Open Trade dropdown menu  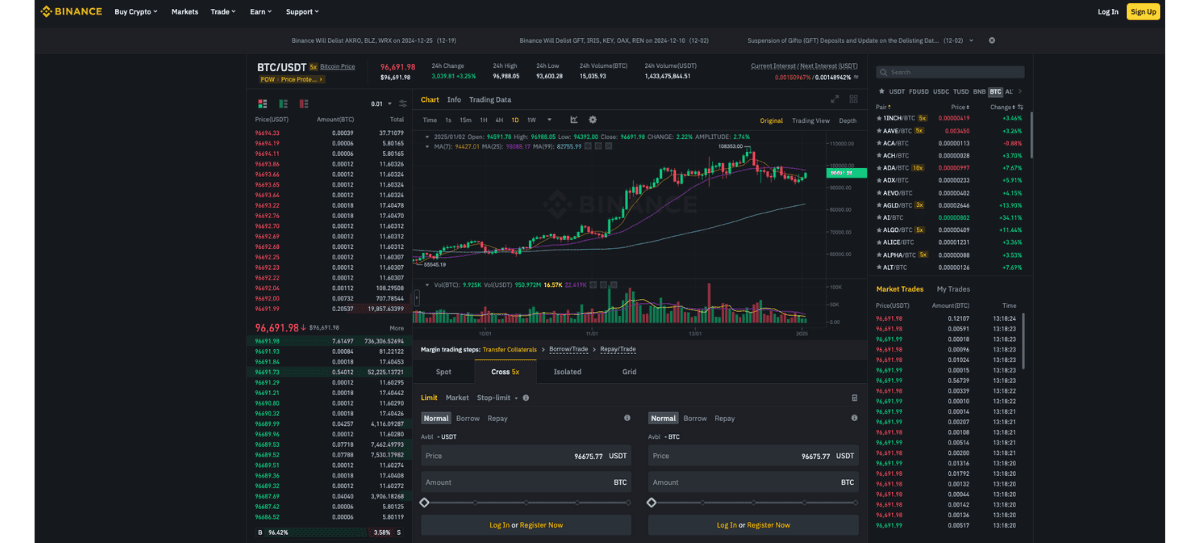point(223,11)
